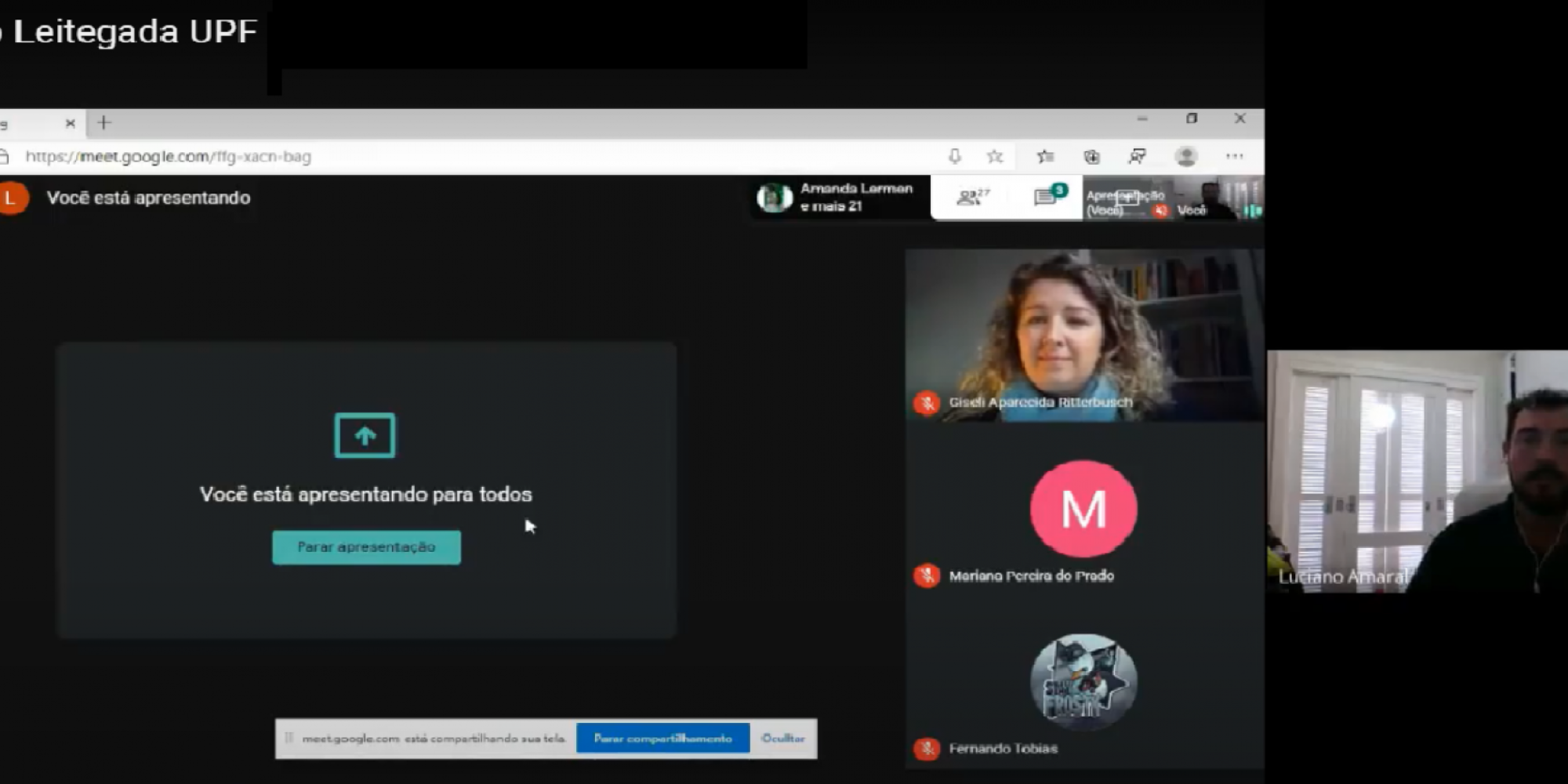Click the microphone permission icon in address bar

(x=954, y=157)
